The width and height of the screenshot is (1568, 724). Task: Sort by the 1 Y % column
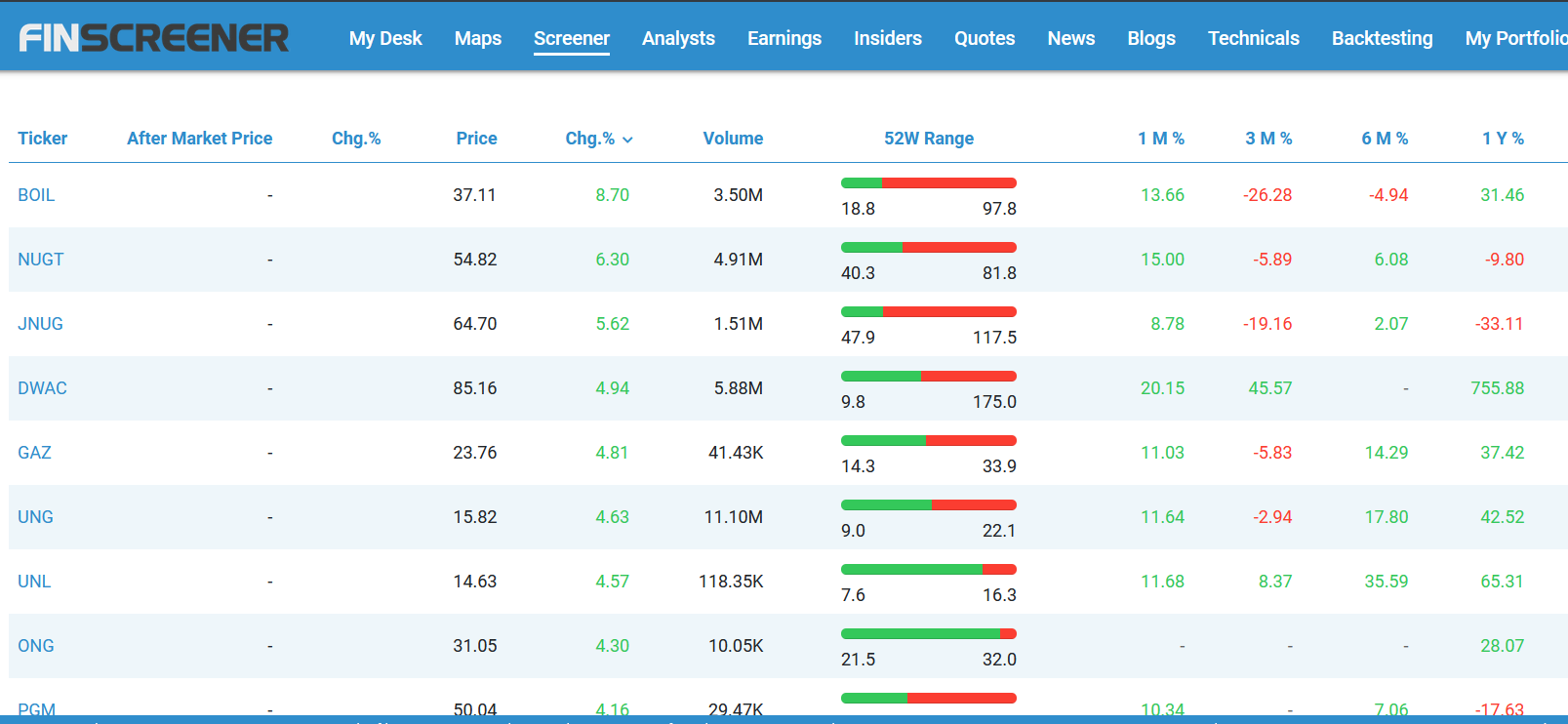pyautogui.click(x=1503, y=139)
